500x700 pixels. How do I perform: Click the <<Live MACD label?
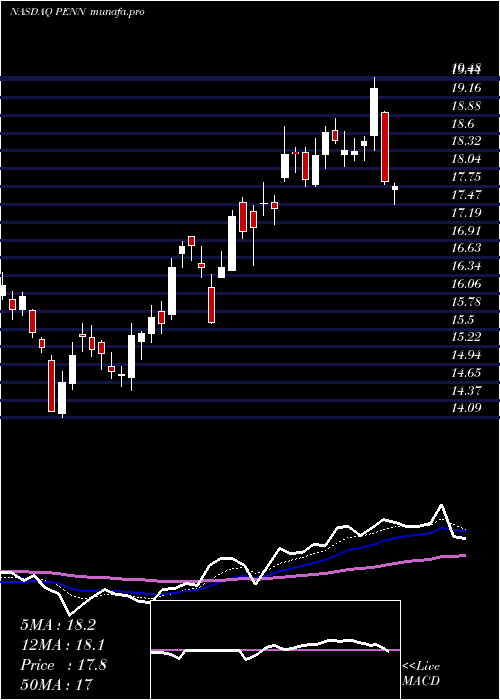421,674
